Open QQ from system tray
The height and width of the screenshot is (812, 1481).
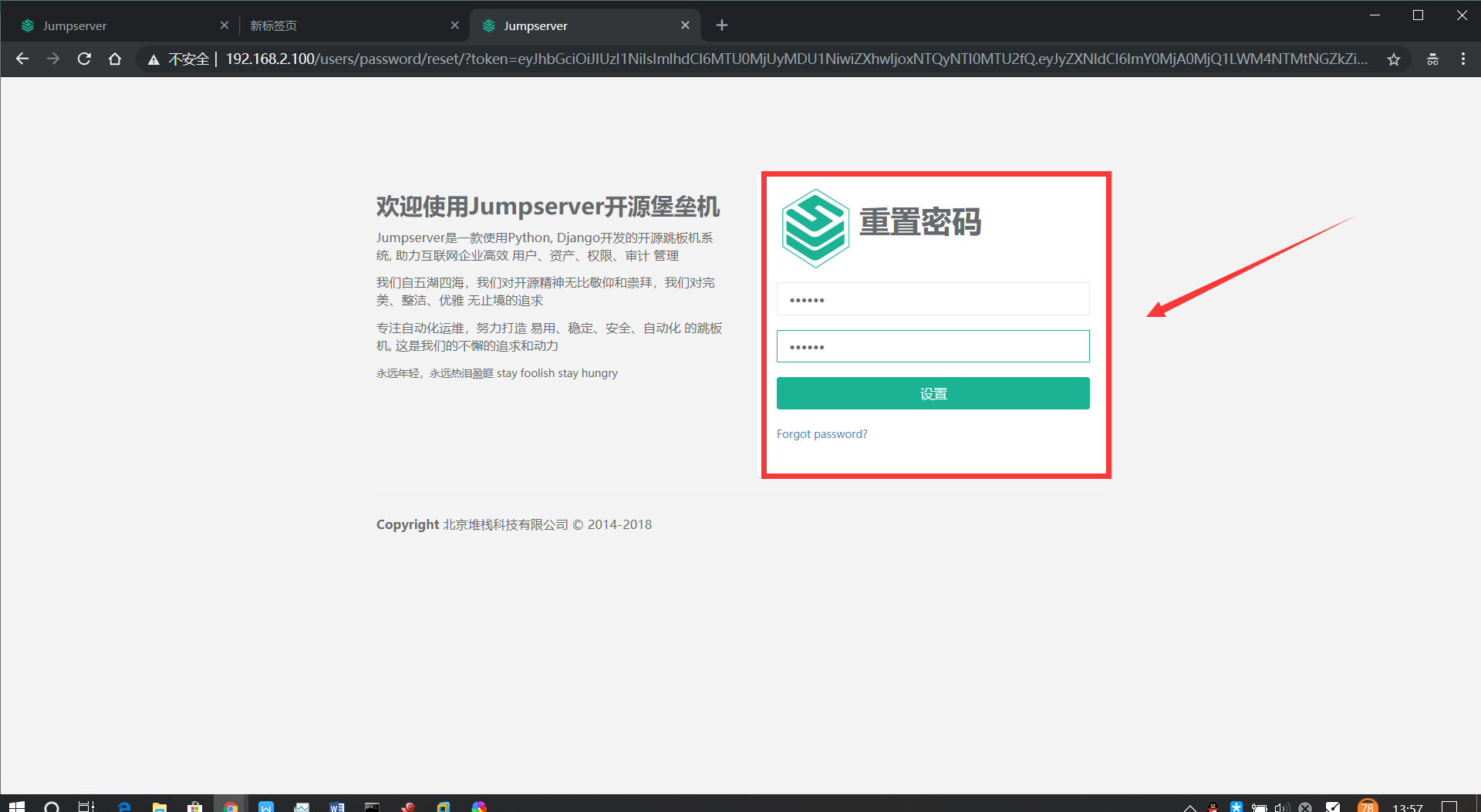click(x=1213, y=807)
